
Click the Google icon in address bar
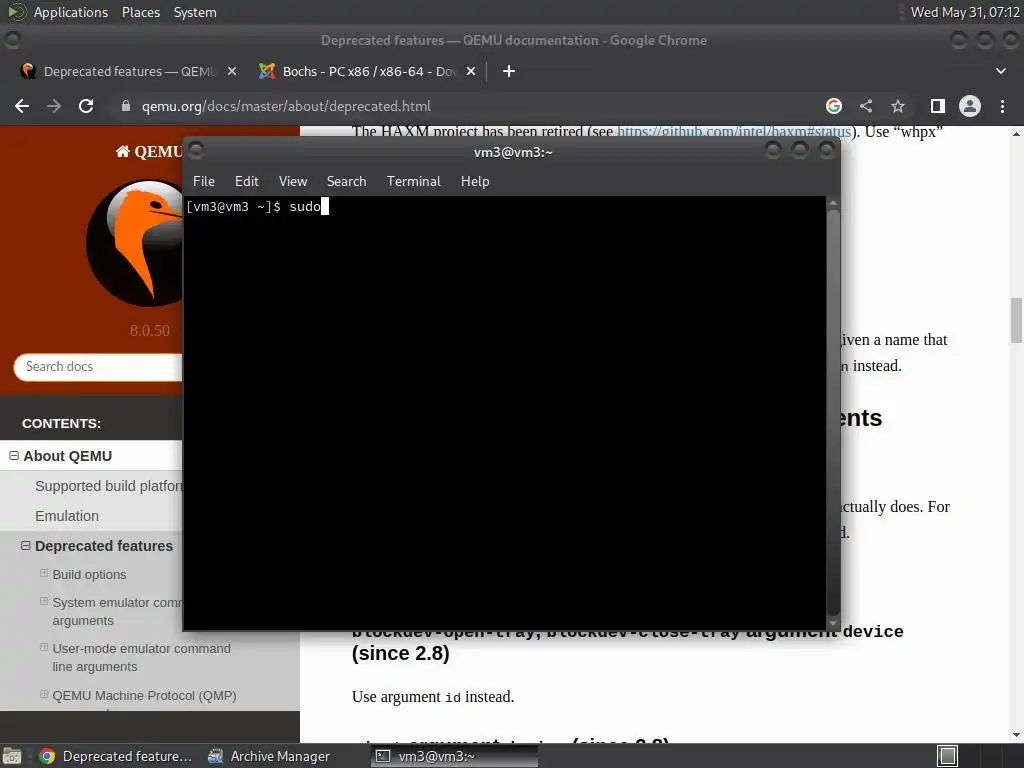click(834, 106)
